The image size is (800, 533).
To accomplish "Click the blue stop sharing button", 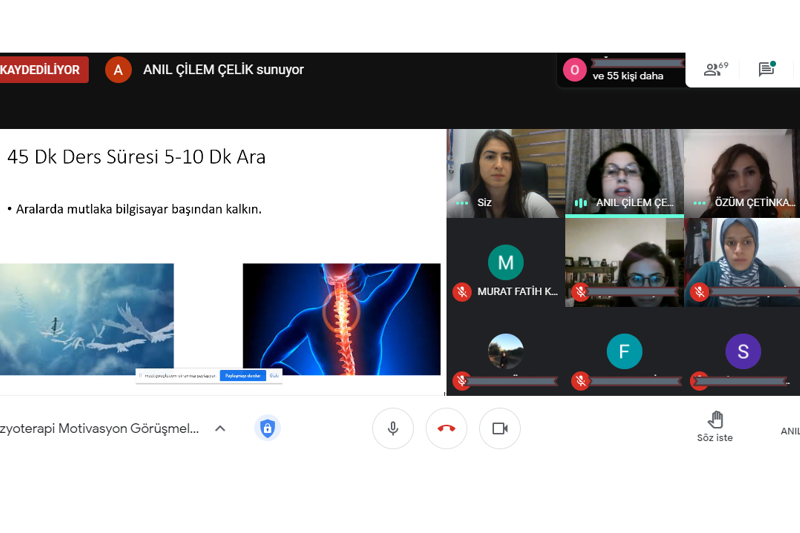I will tap(242, 376).
